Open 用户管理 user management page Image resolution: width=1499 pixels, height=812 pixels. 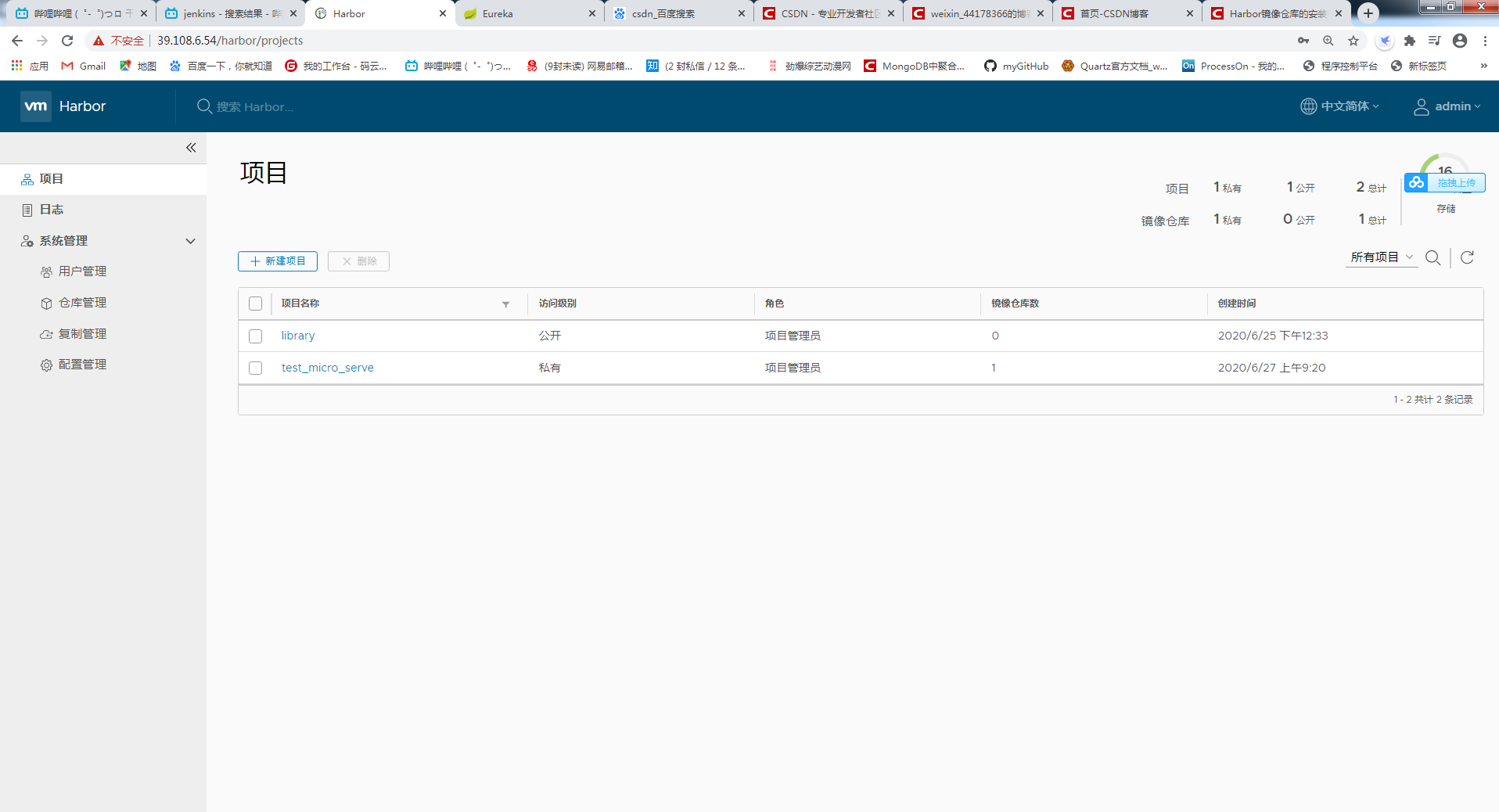[x=81, y=271]
